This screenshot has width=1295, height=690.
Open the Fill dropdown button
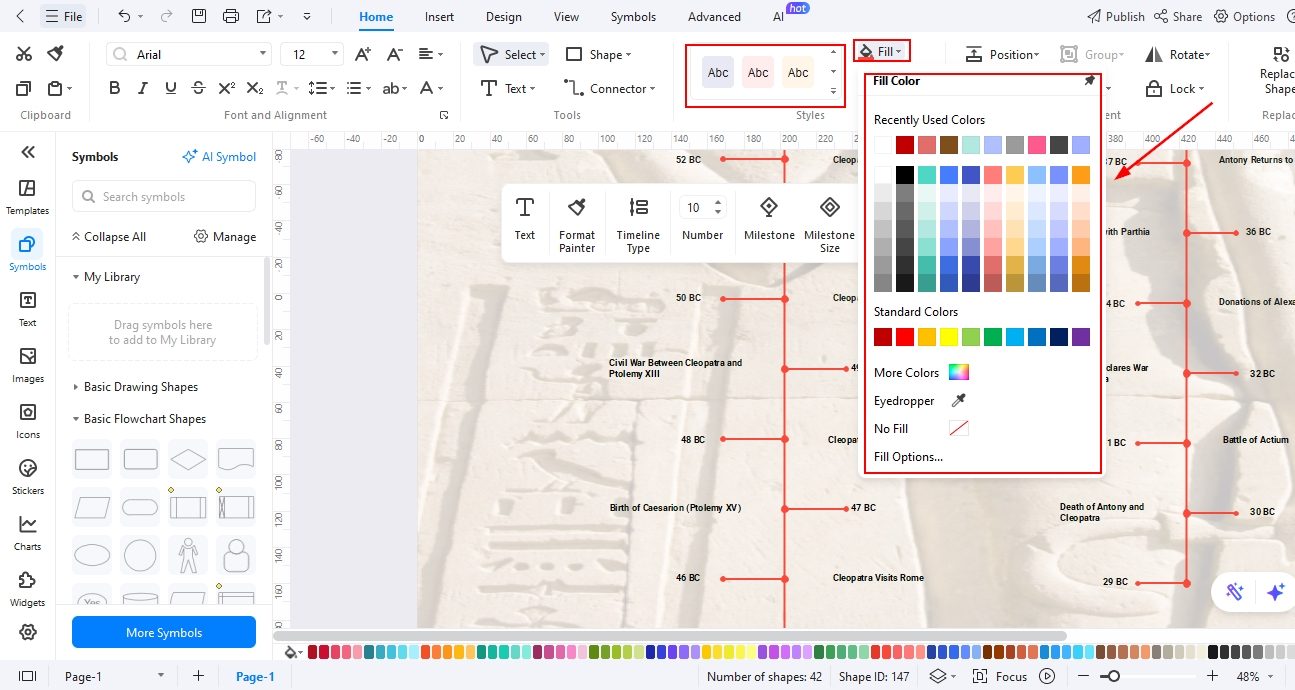[882, 50]
